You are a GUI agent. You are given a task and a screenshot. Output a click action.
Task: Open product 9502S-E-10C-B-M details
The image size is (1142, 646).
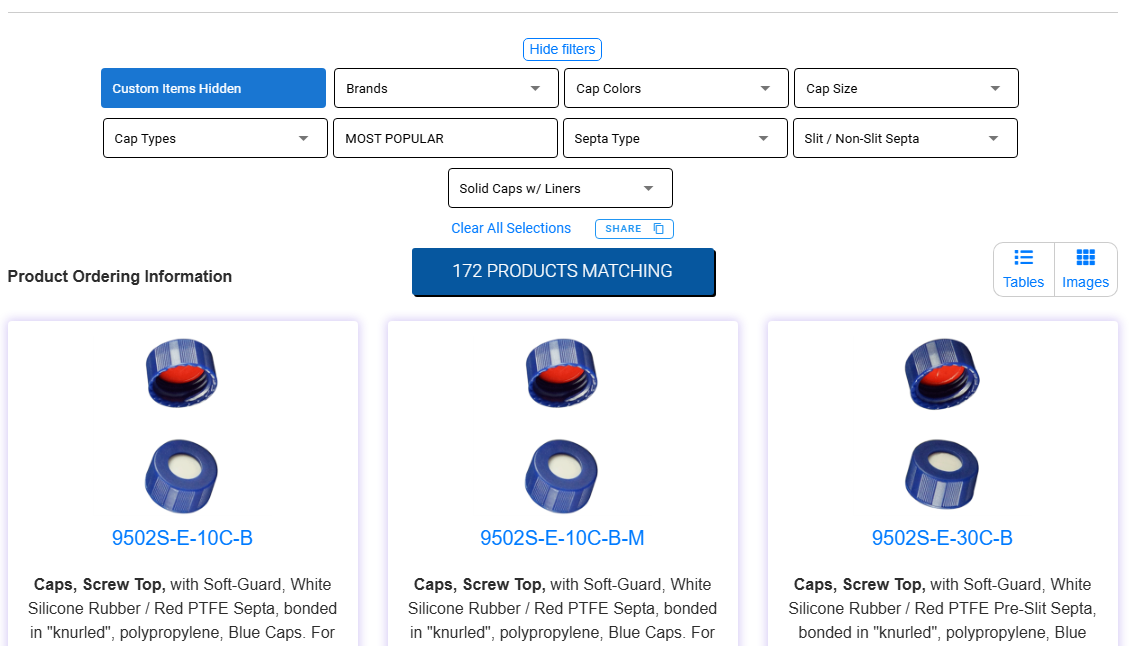pos(561,537)
